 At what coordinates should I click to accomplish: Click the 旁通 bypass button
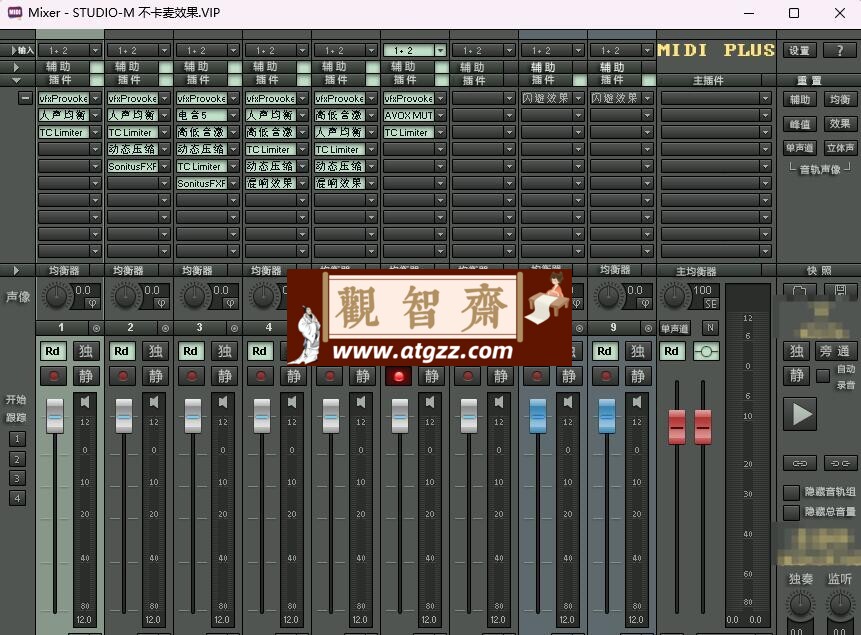point(835,351)
